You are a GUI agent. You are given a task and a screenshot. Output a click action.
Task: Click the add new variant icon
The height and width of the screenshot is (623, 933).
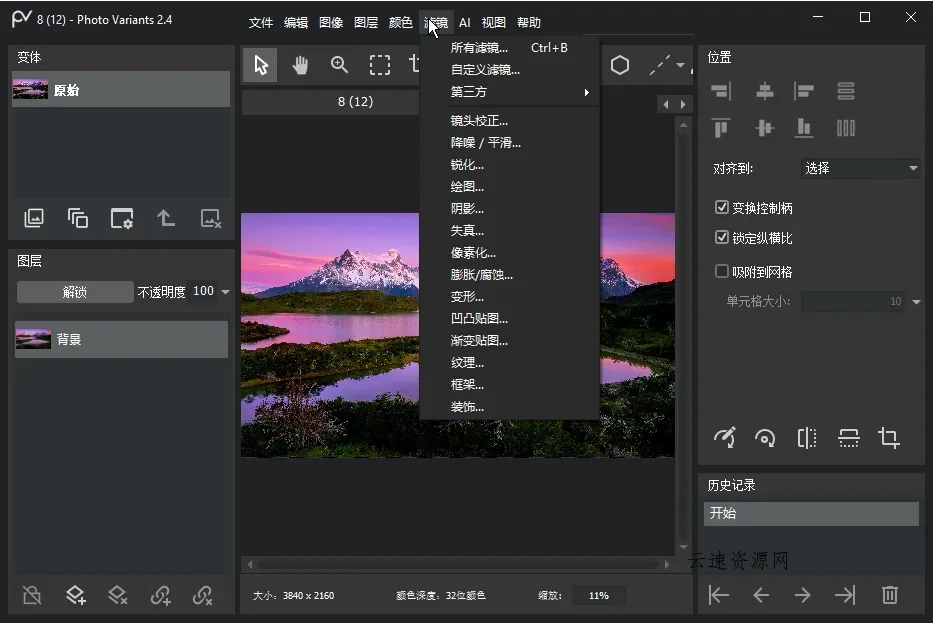(34, 218)
